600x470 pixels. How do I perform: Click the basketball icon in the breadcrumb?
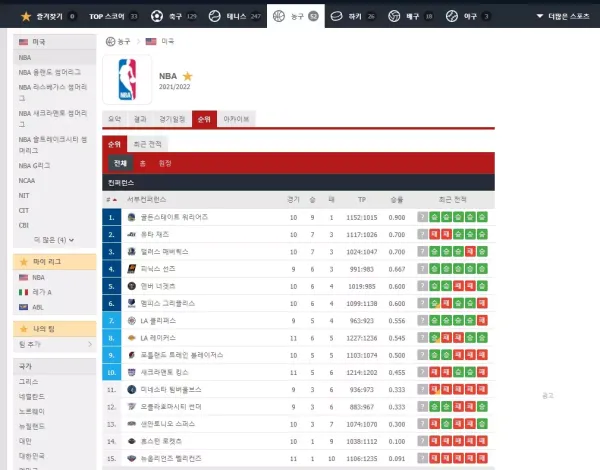coord(110,41)
